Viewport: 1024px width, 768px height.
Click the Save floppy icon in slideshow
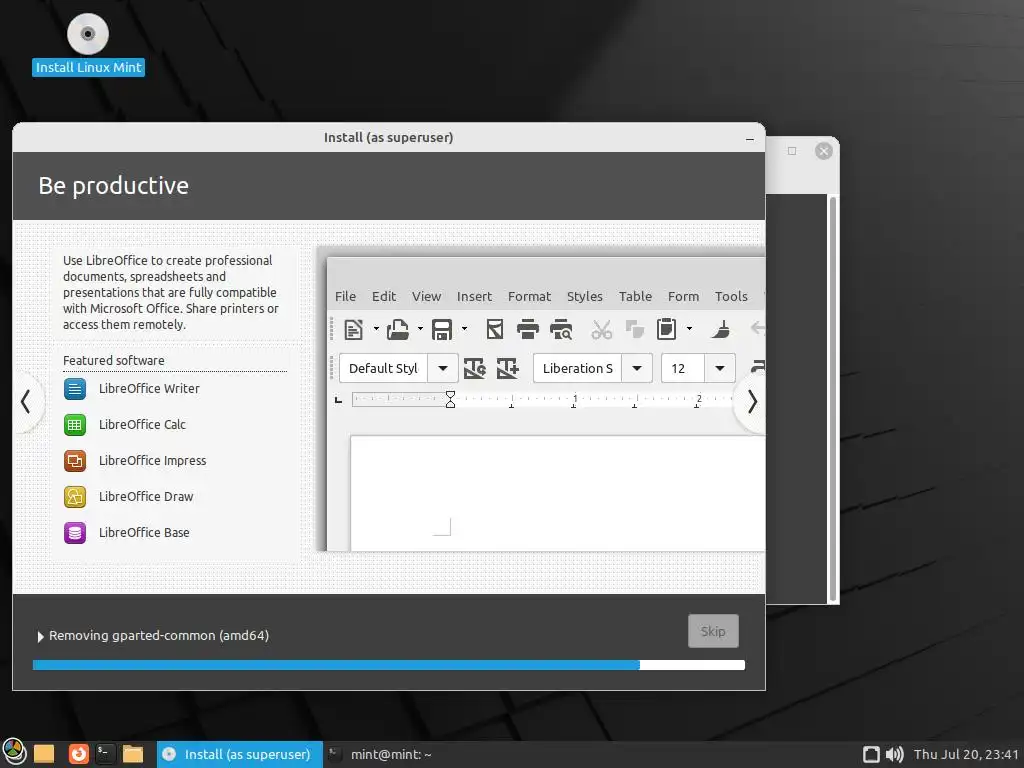coord(442,330)
